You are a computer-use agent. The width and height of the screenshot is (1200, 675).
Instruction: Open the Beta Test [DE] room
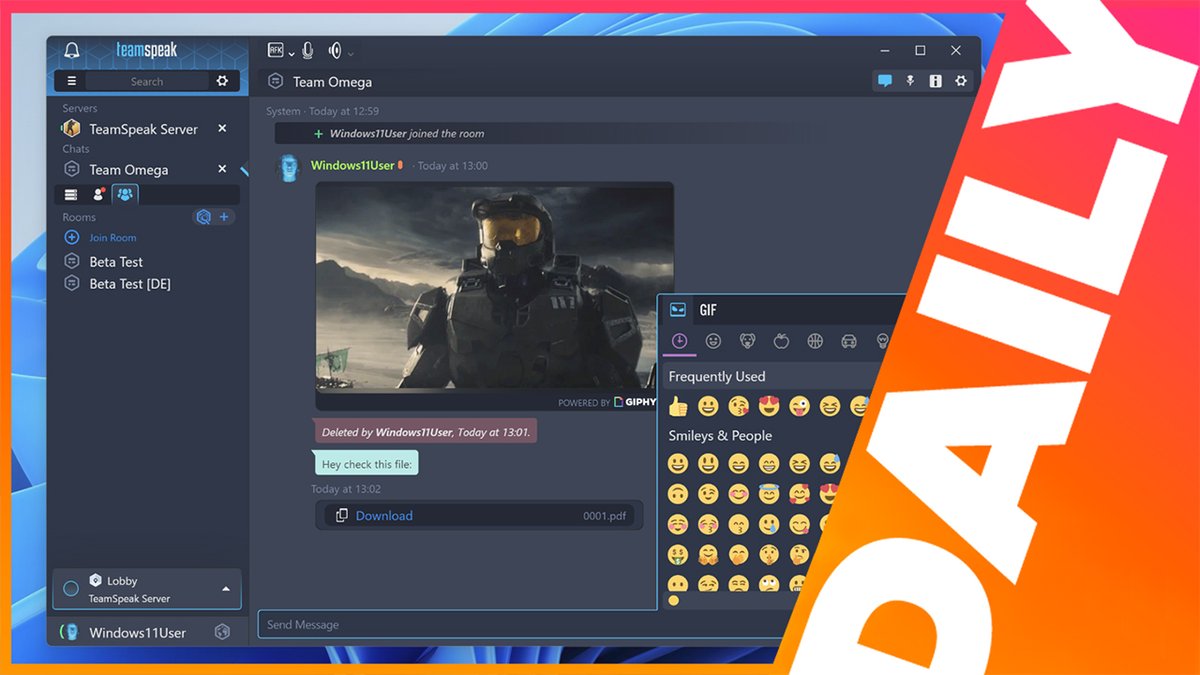coord(130,284)
